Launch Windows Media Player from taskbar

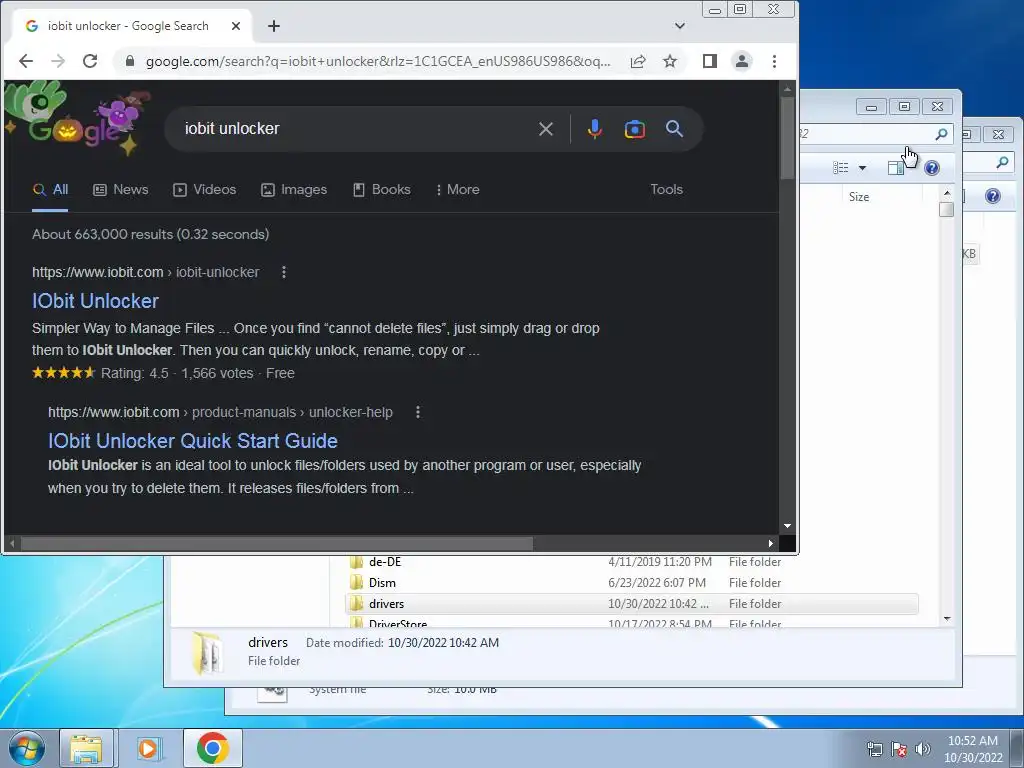click(148, 748)
